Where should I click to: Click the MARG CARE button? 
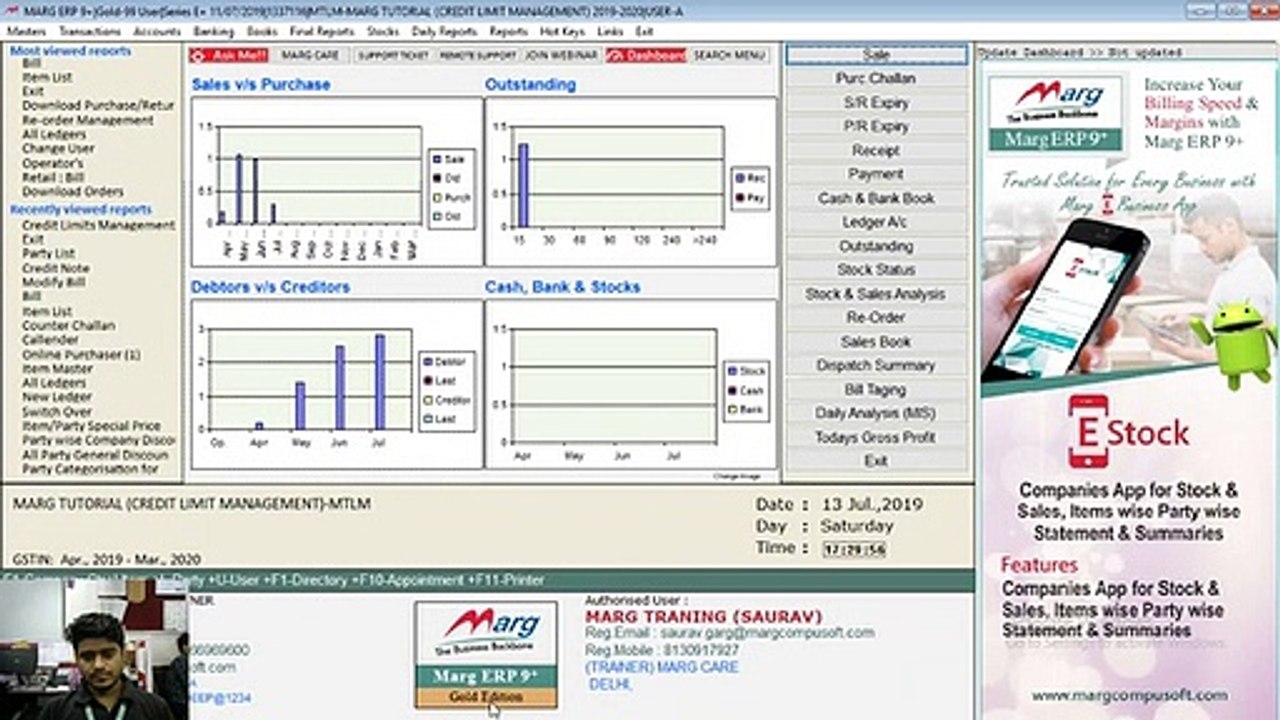coord(310,55)
